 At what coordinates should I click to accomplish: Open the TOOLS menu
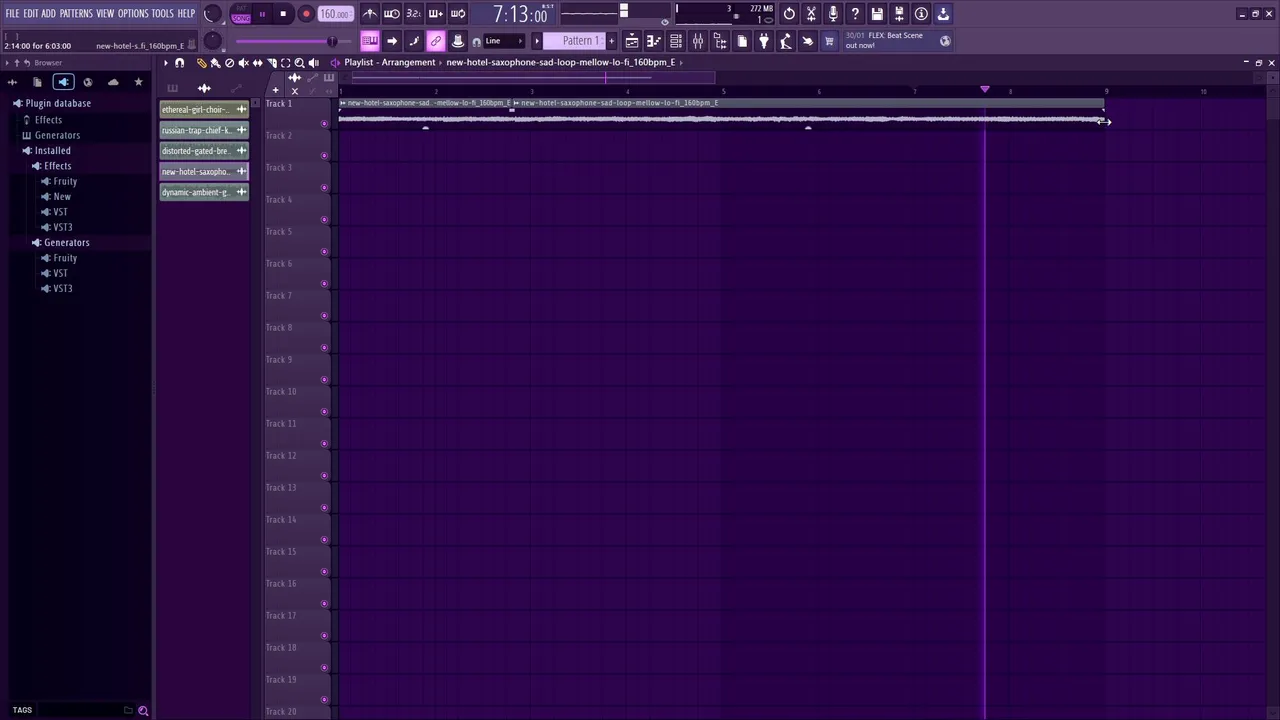point(162,14)
